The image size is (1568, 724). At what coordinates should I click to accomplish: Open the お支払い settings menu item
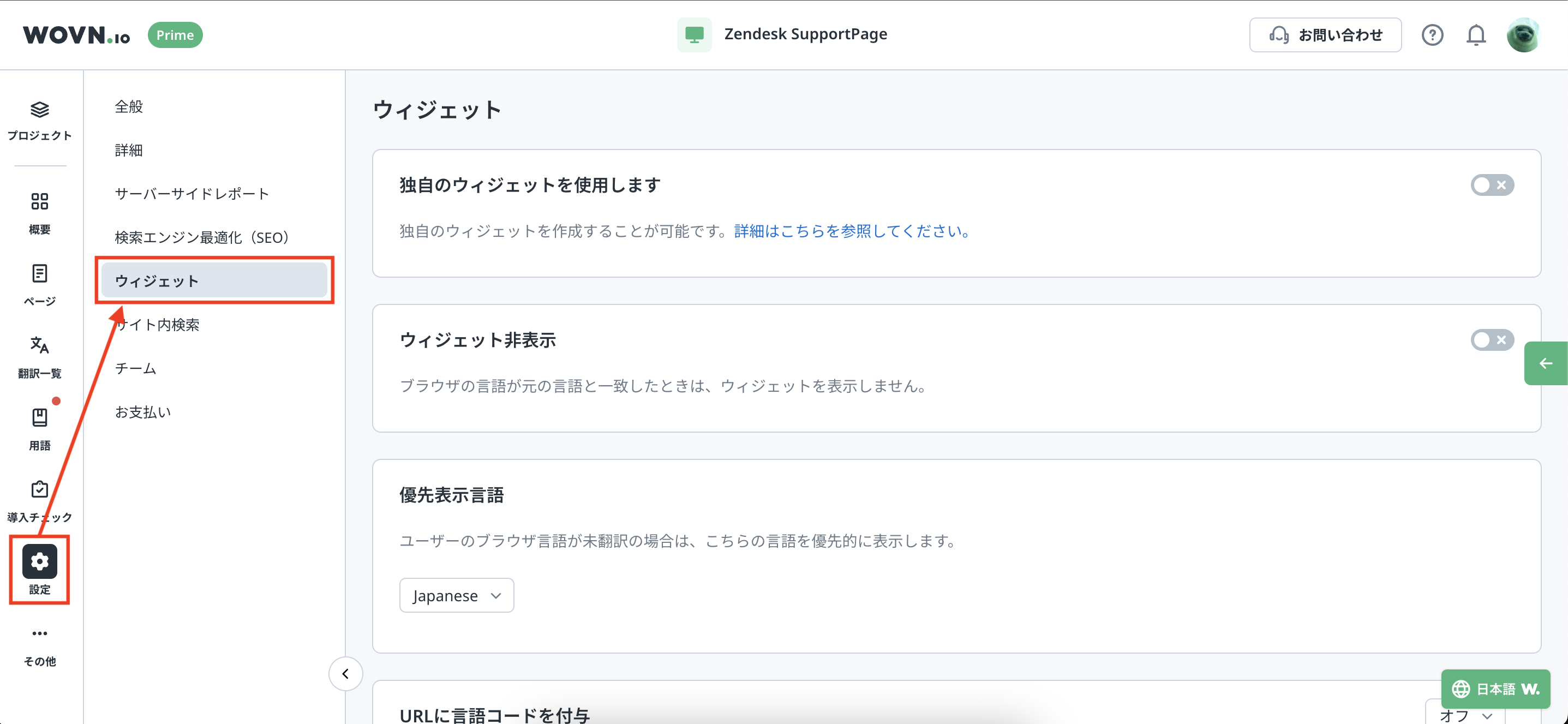click(143, 412)
